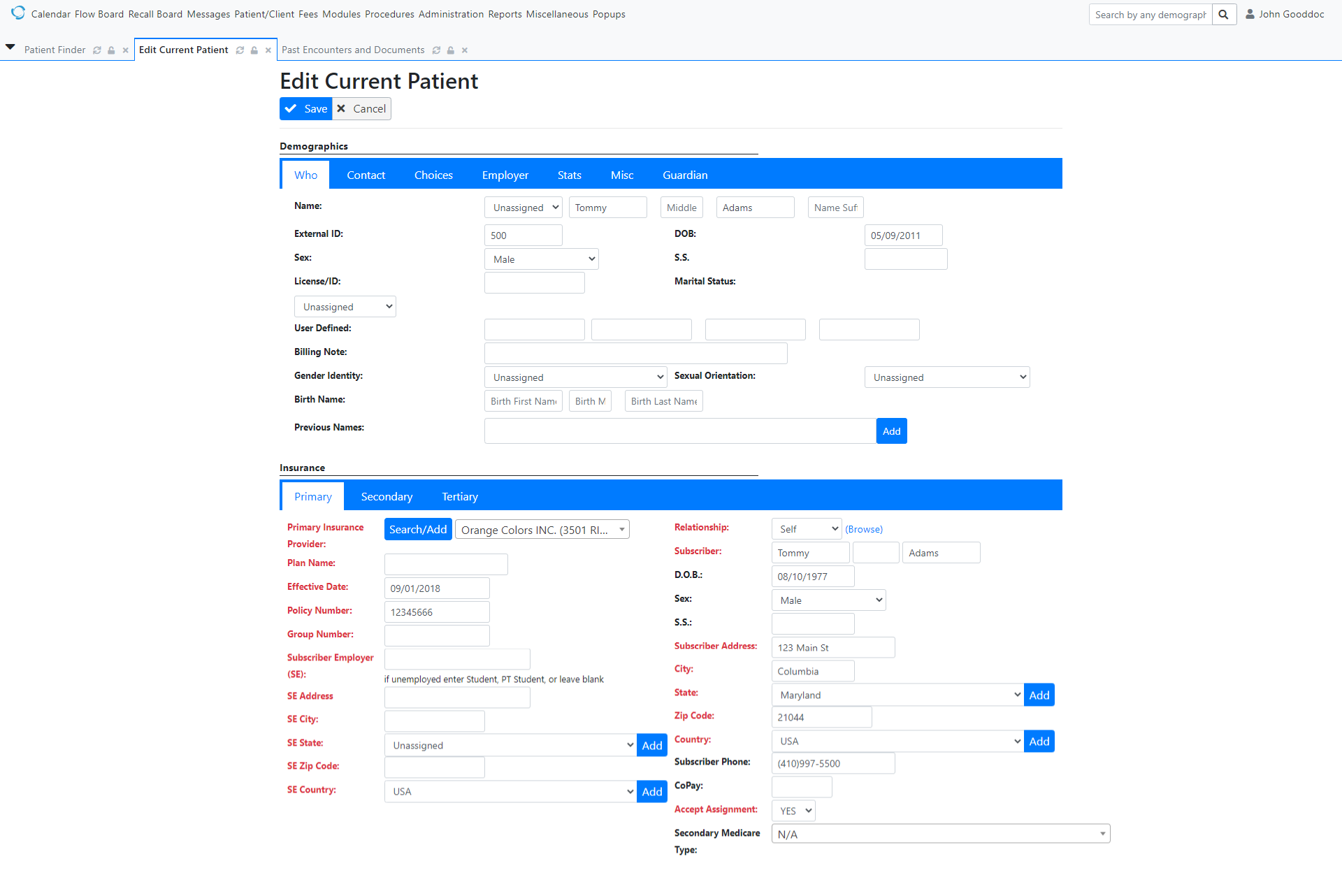The height and width of the screenshot is (896, 1342).
Task: Open the Accept Assignment dropdown
Action: [x=793, y=810]
